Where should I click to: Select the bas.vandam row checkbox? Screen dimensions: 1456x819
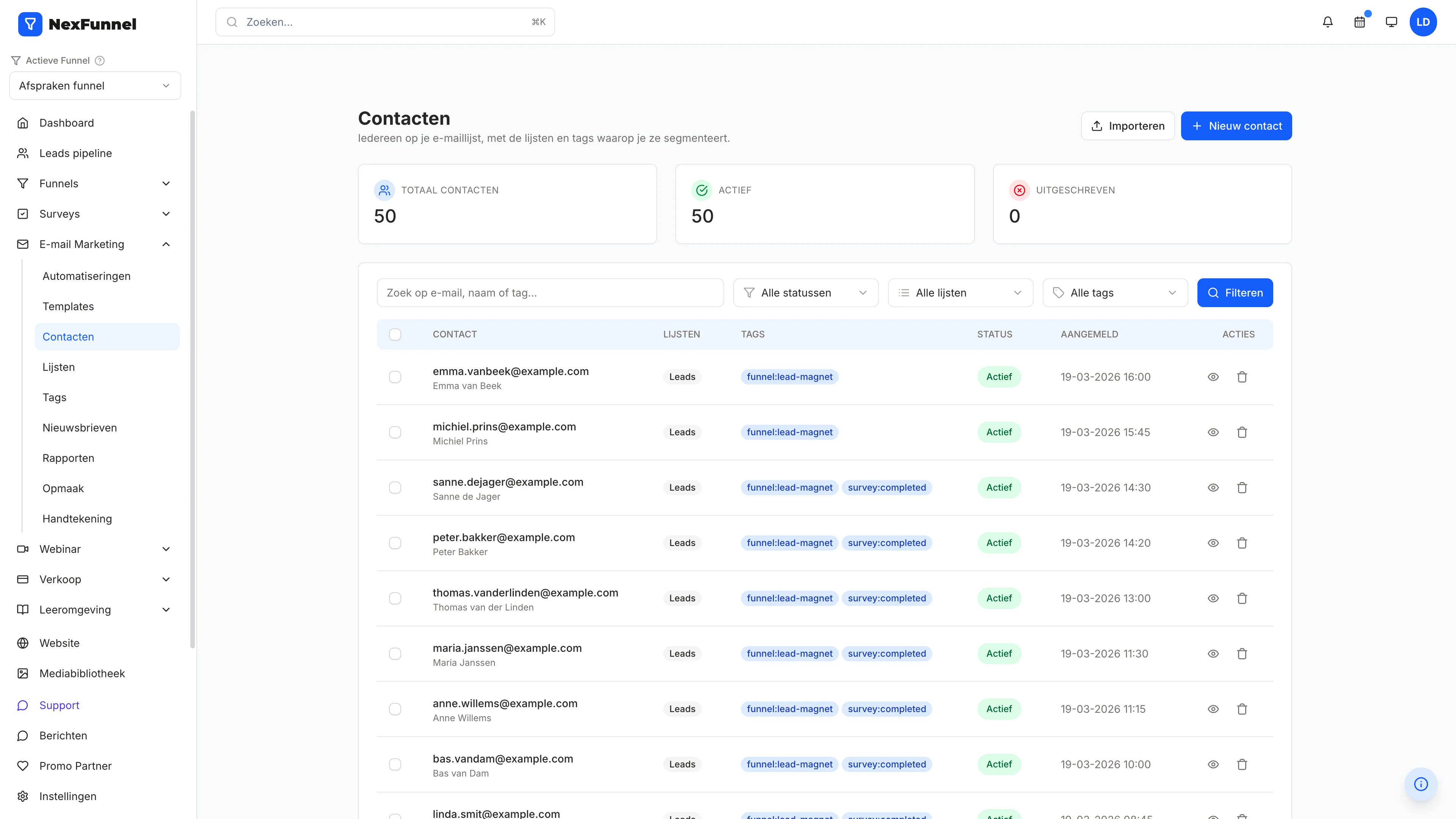(395, 765)
